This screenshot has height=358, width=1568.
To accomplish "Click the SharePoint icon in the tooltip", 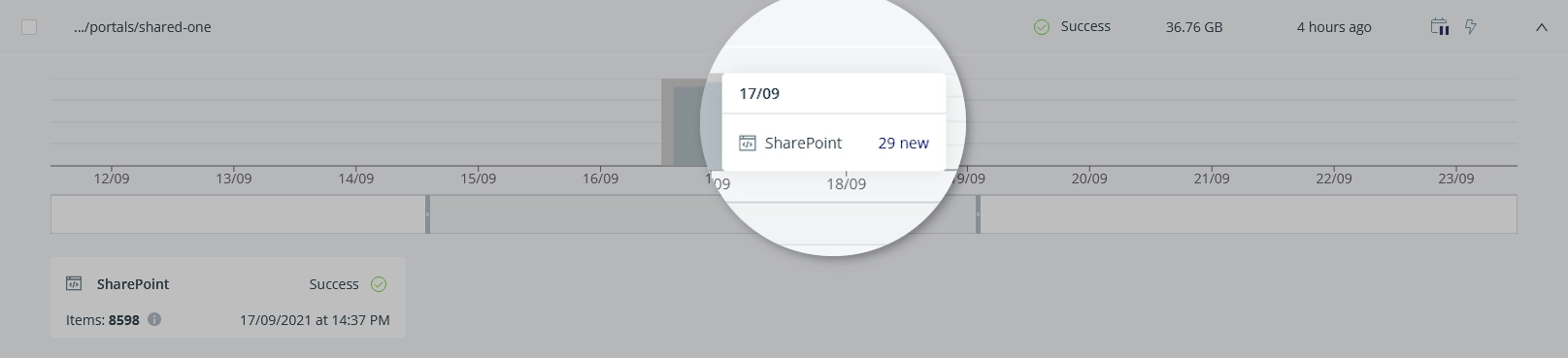I will [x=747, y=143].
